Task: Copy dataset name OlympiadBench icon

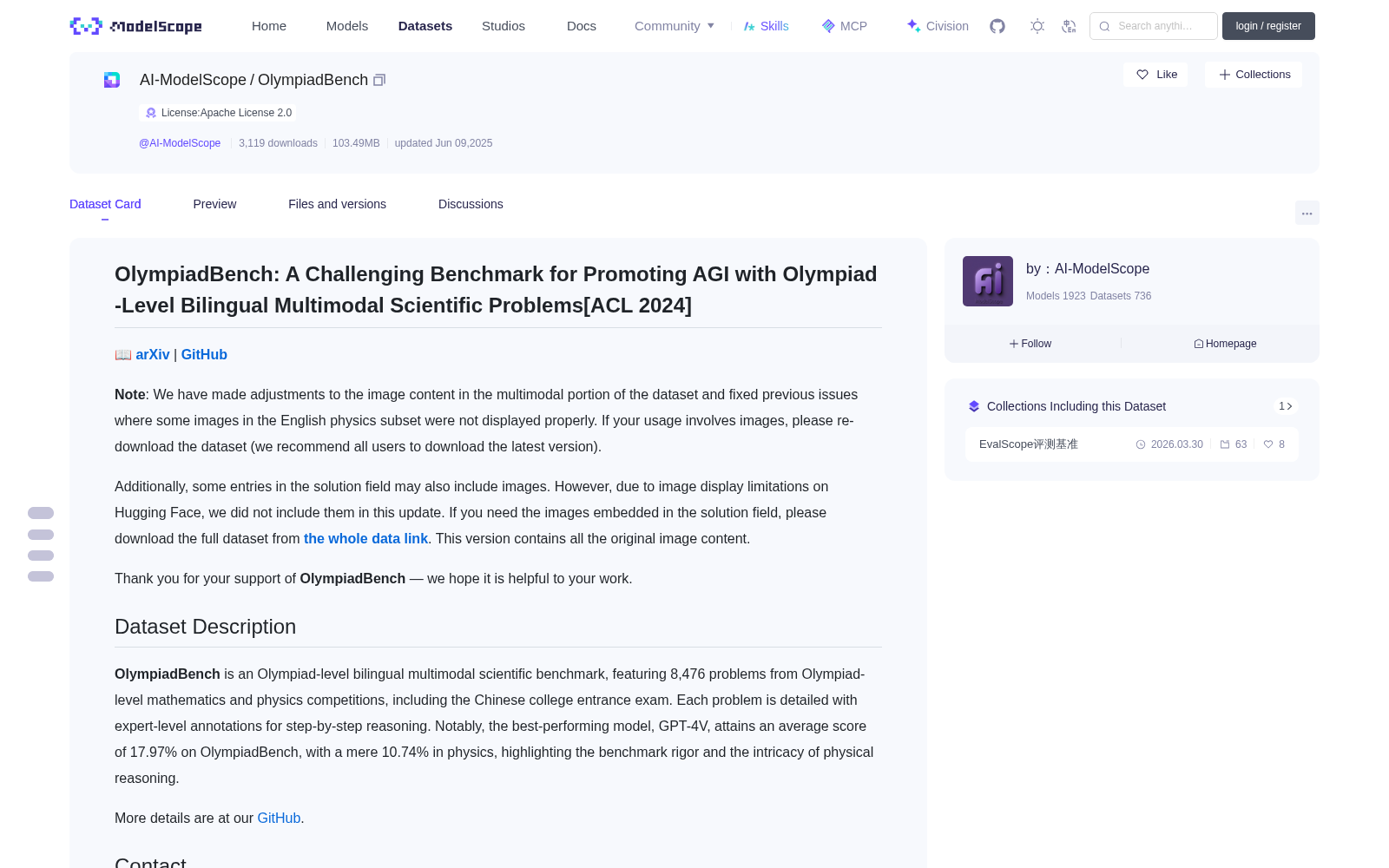Action: coord(379,80)
